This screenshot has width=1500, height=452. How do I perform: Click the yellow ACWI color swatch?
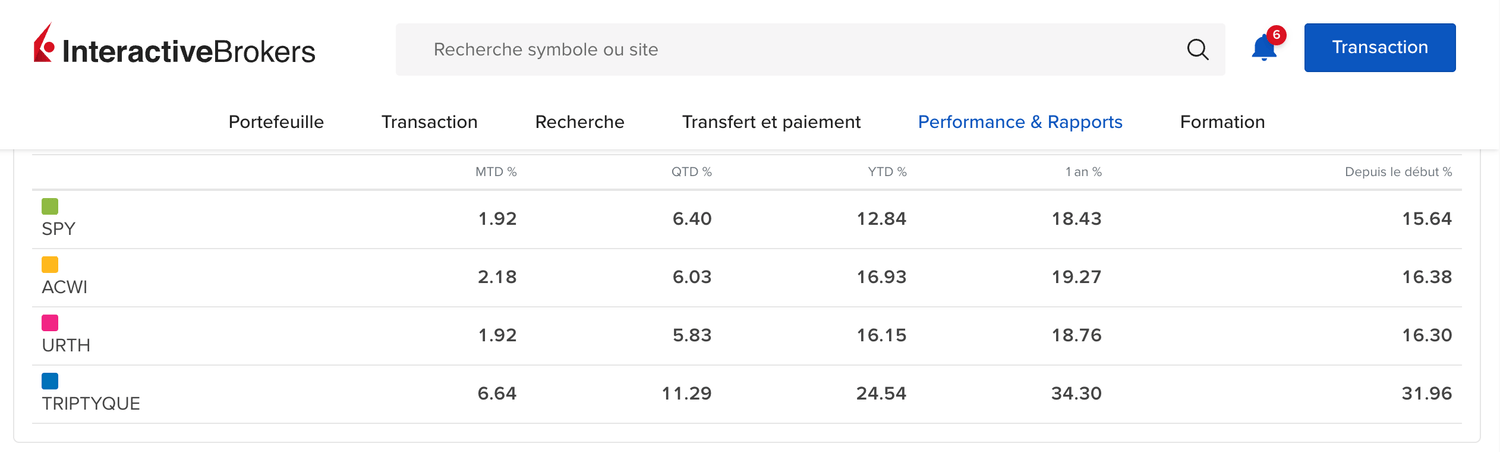coord(50,264)
